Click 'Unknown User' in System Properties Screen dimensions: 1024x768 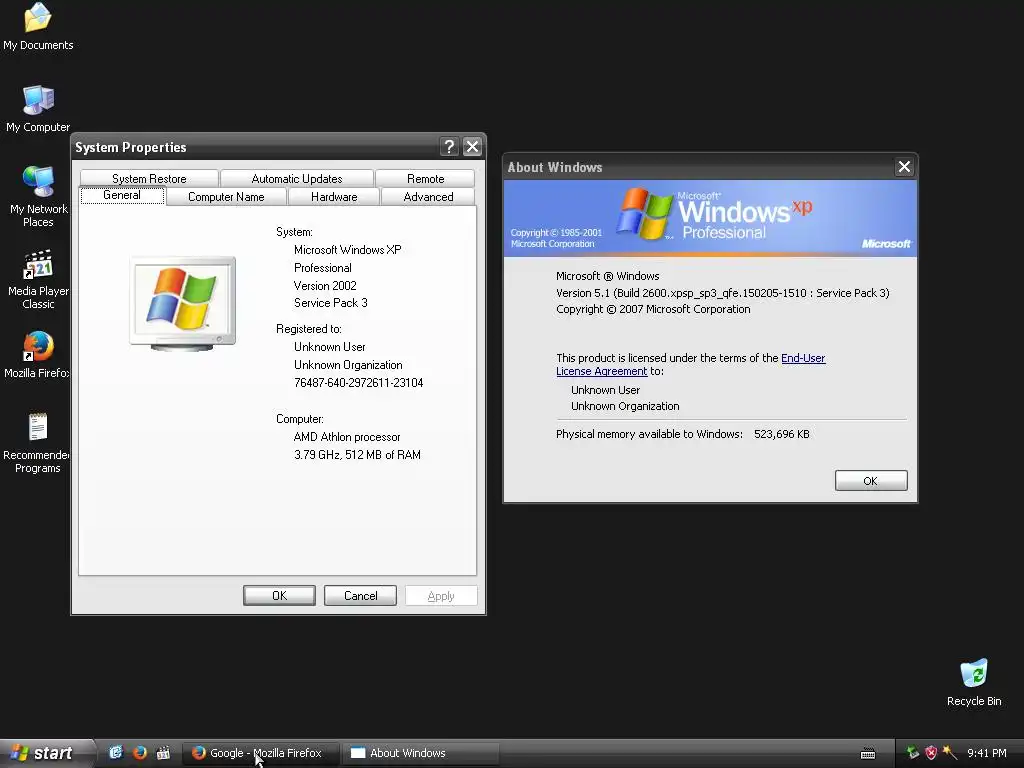[x=330, y=347]
